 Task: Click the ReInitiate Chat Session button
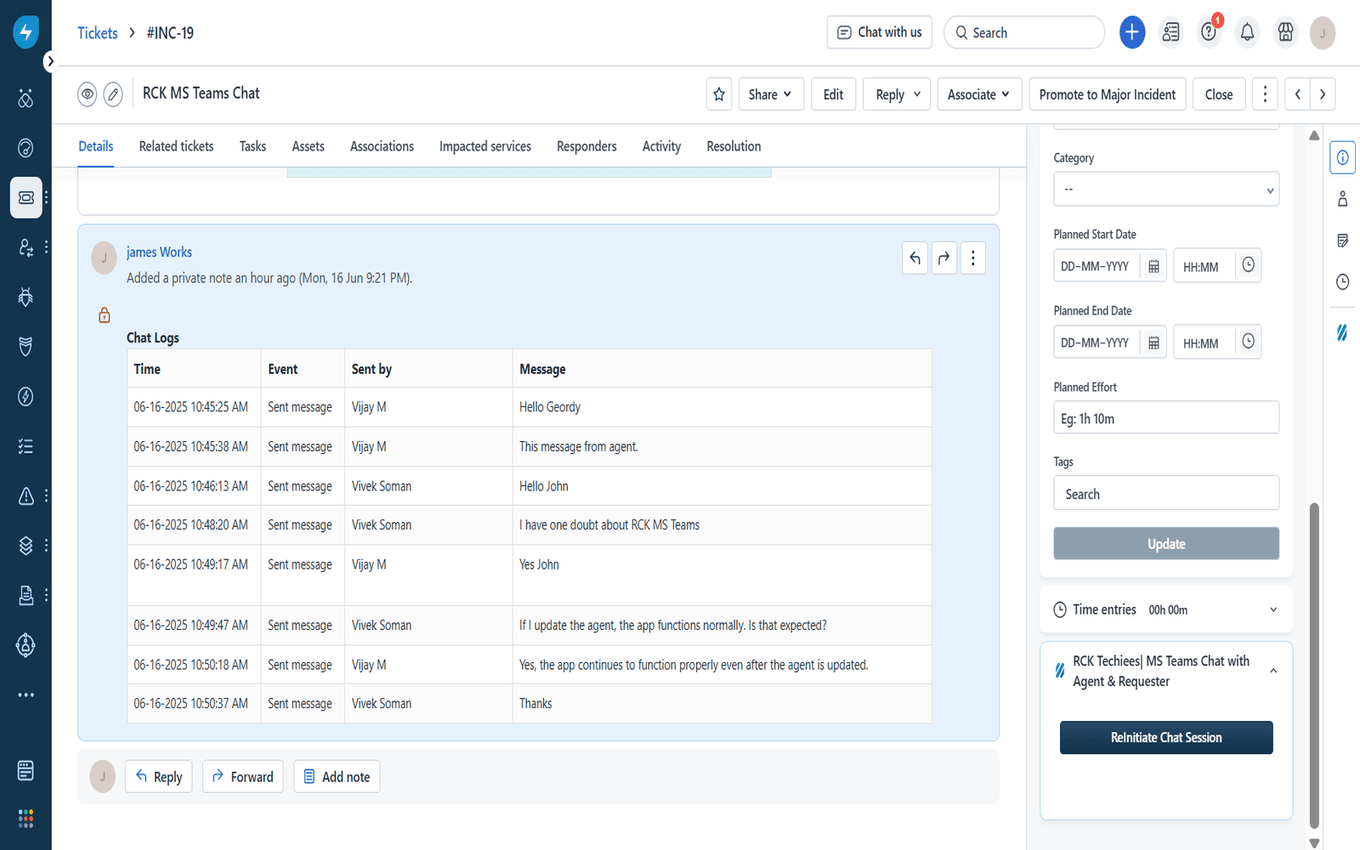click(x=1166, y=737)
